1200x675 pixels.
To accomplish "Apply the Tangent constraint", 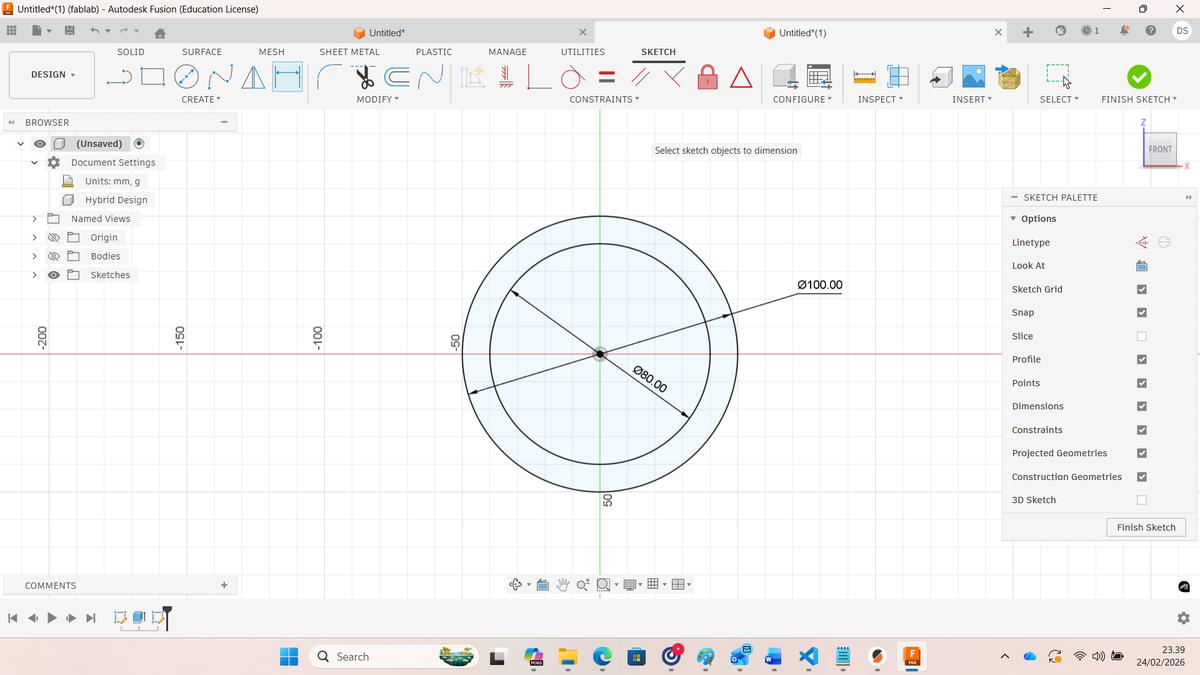I will [572, 77].
